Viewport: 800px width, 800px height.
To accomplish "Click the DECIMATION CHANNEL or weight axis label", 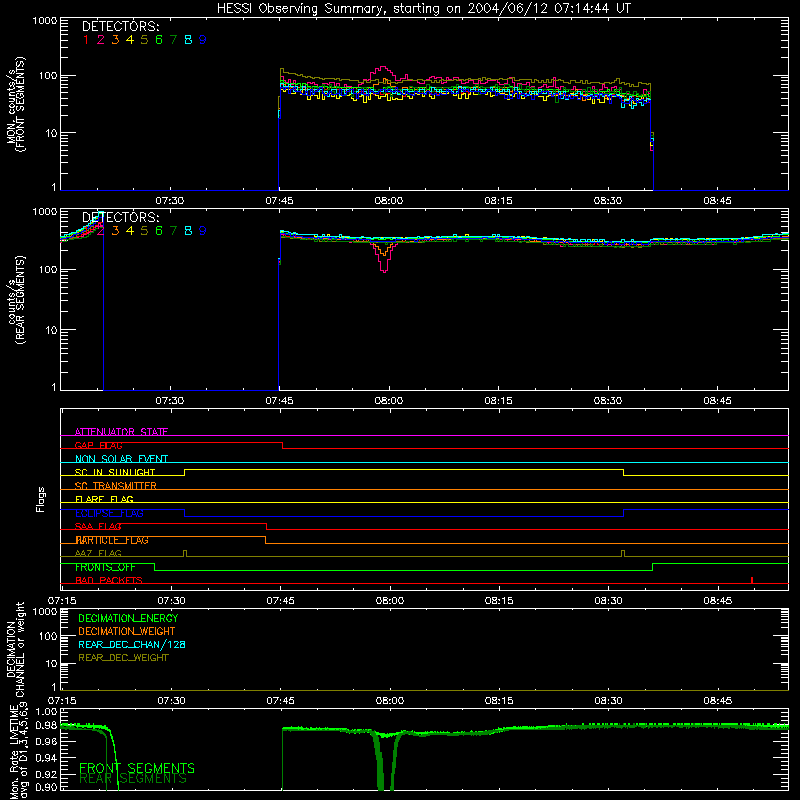I will [15, 649].
